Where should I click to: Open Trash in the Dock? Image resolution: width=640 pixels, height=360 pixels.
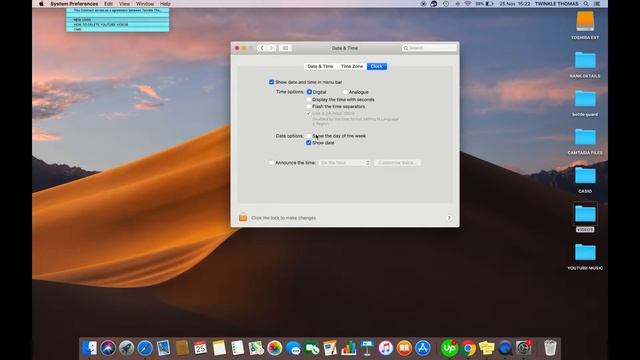[x=550, y=348]
